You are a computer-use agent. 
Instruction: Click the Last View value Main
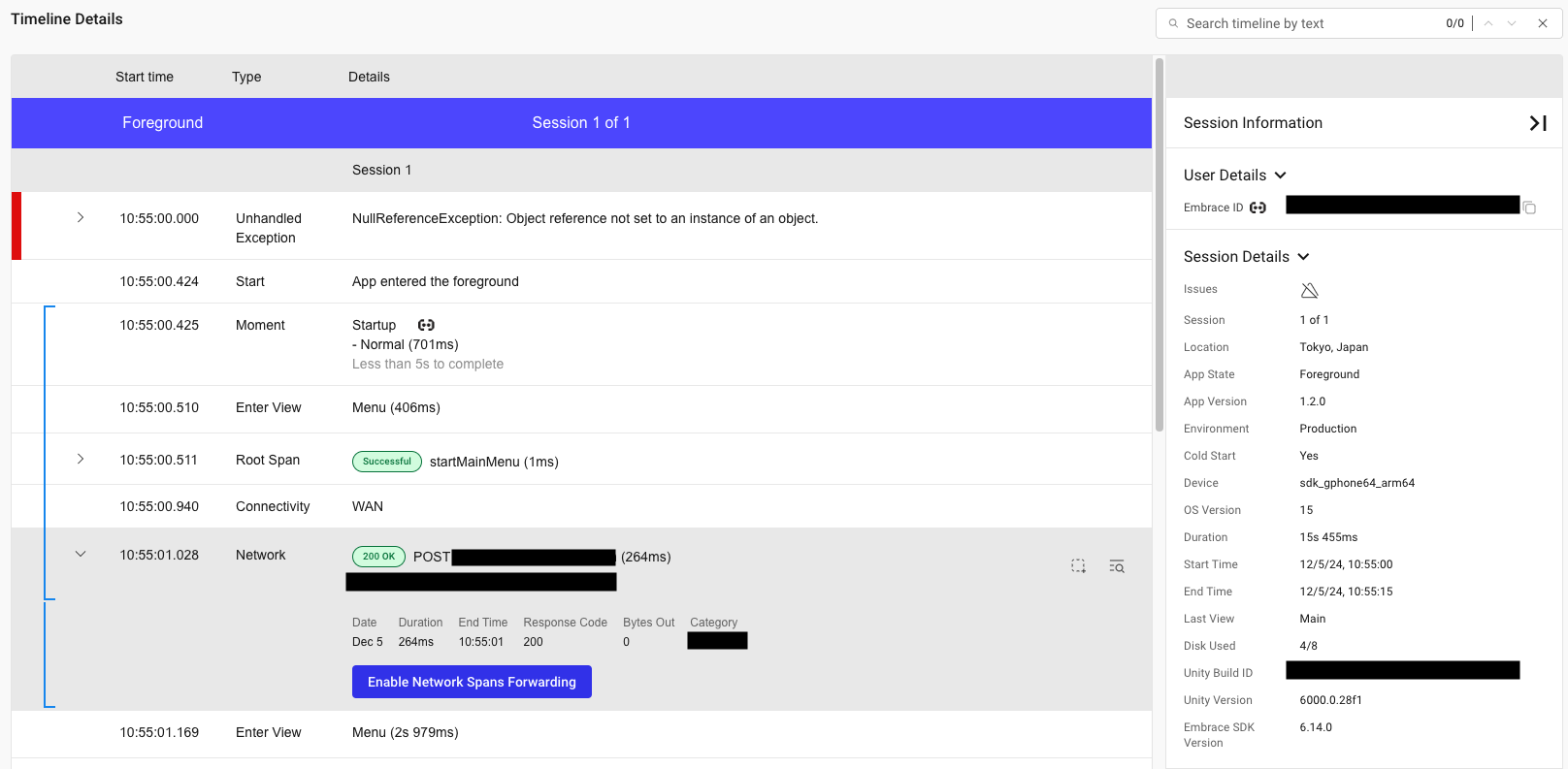[1313, 619]
